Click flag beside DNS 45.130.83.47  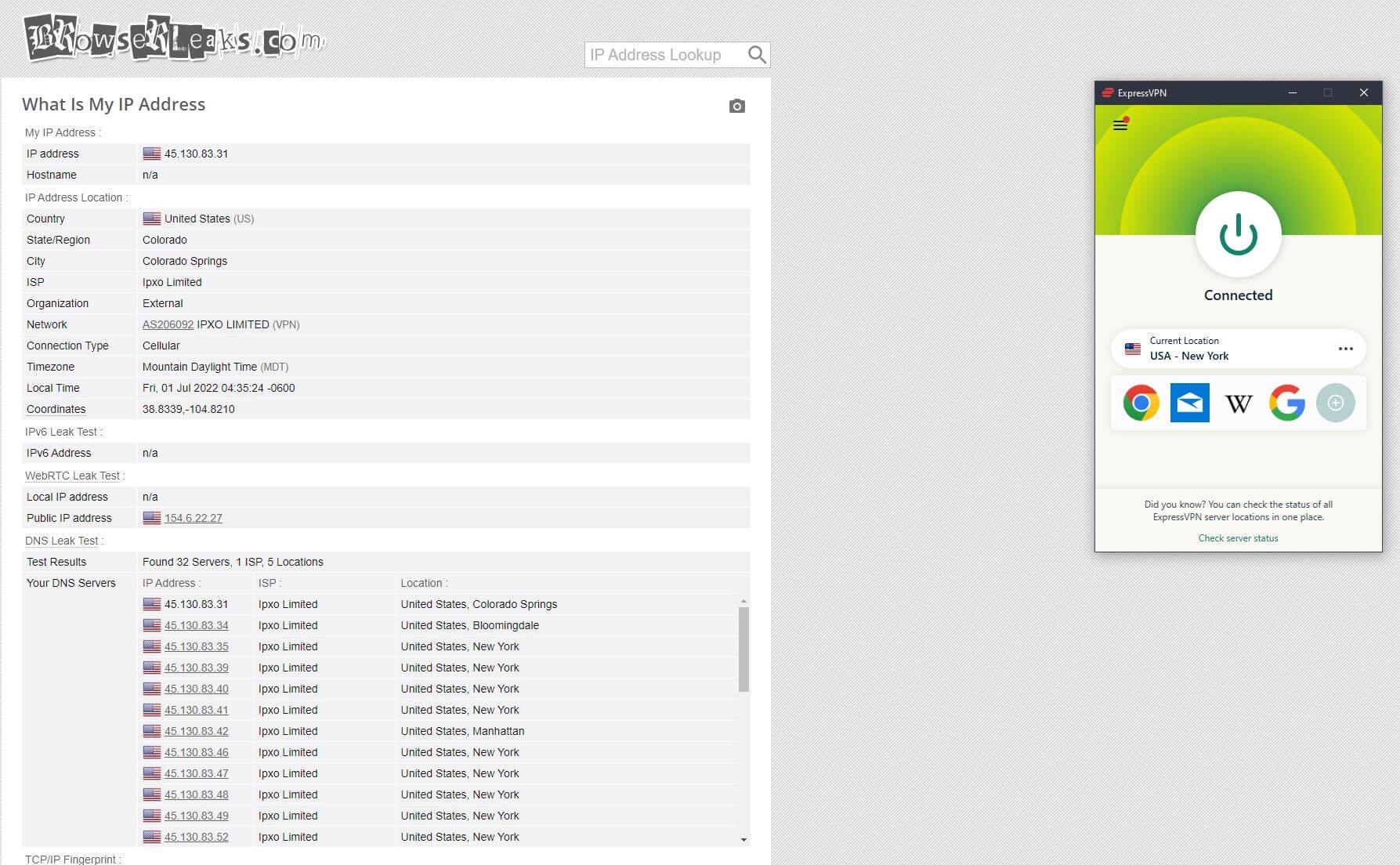152,773
